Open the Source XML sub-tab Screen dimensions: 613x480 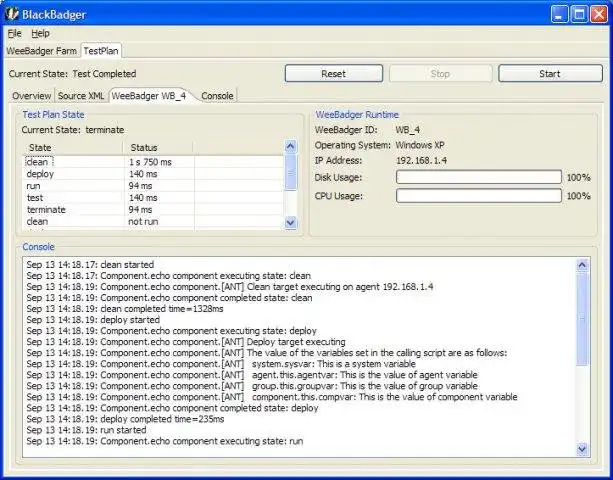pyautogui.click(x=81, y=96)
